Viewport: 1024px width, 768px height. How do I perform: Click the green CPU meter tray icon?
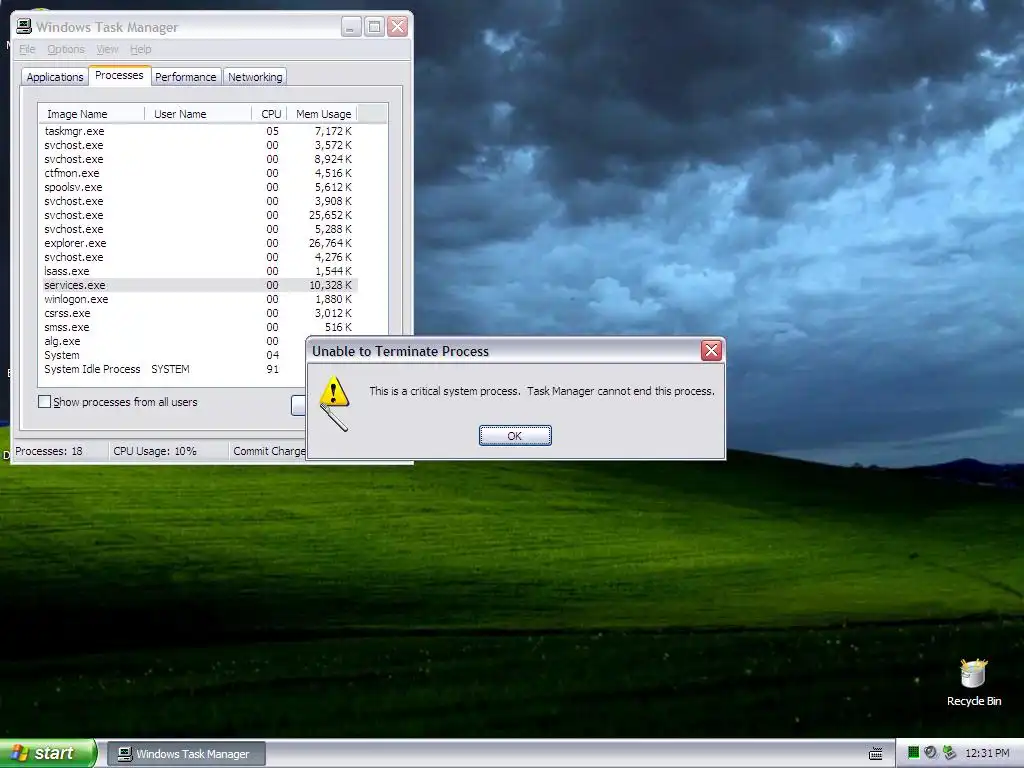pos(913,753)
